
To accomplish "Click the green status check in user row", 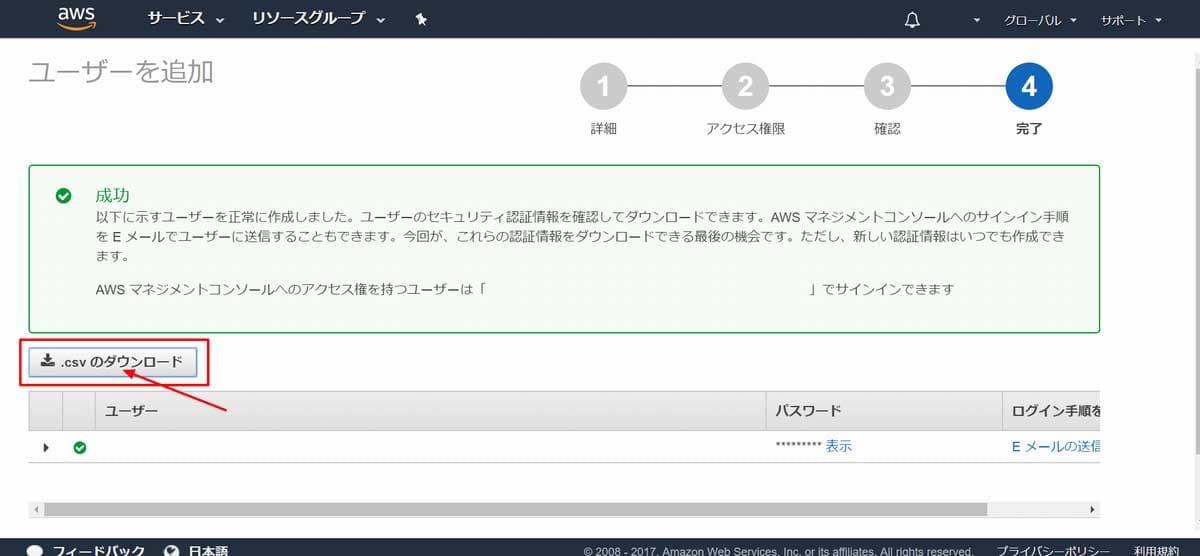I will [x=80, y=447].
